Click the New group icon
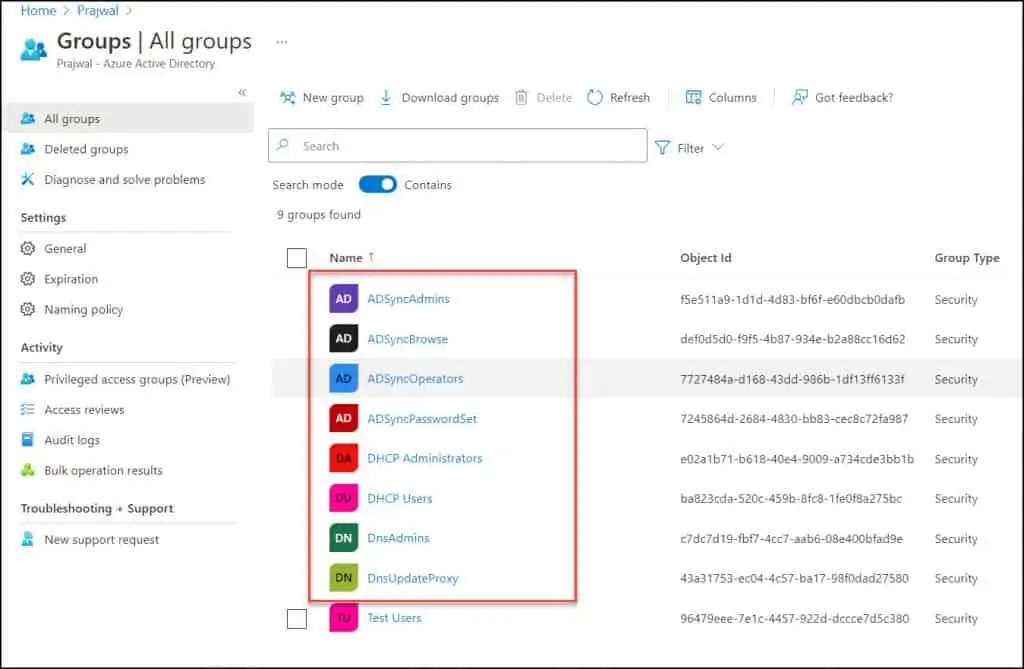This screenshot has width=1024, height=669. click(287, 97)
